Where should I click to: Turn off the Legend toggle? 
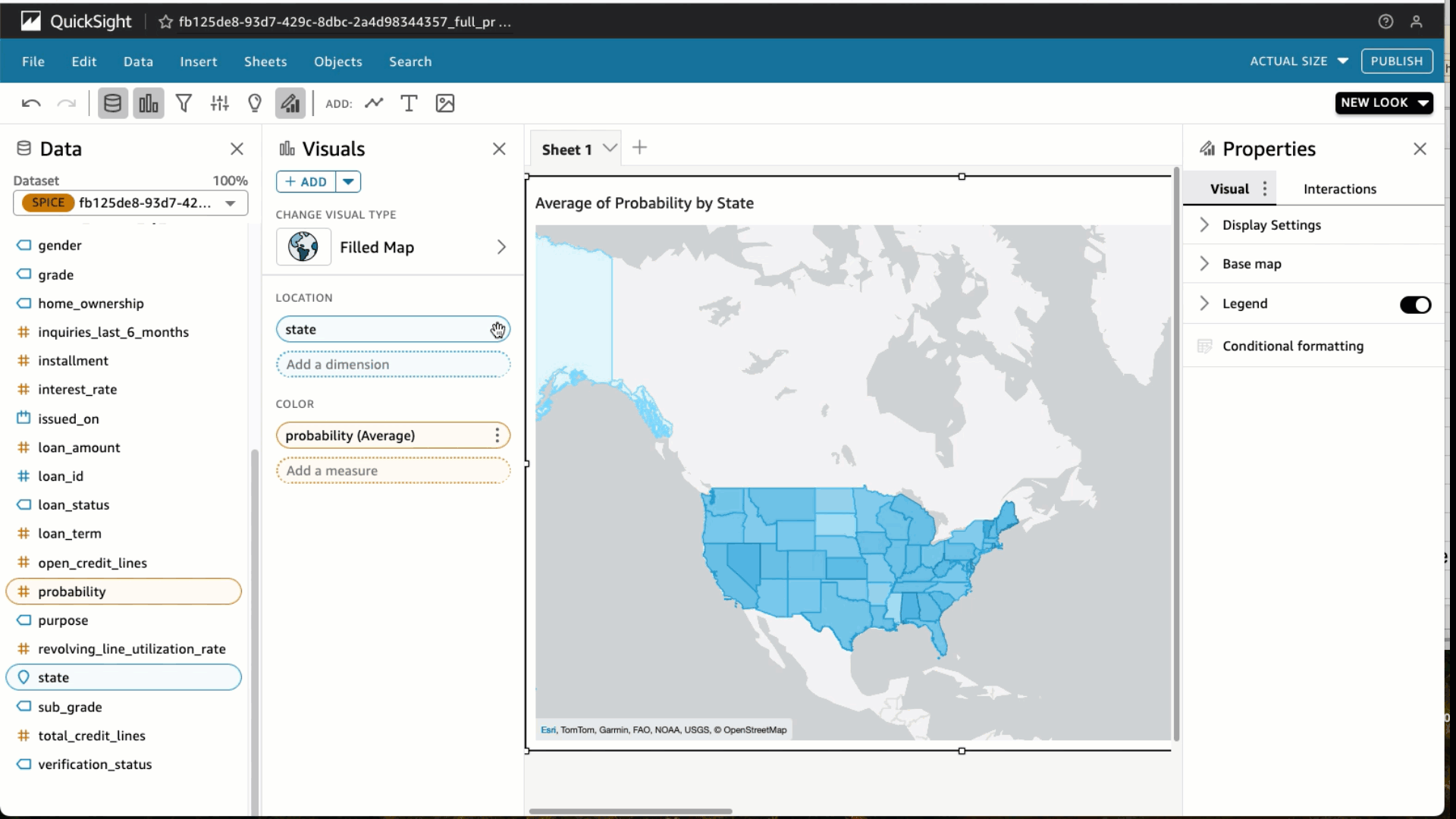point(1415,304)
